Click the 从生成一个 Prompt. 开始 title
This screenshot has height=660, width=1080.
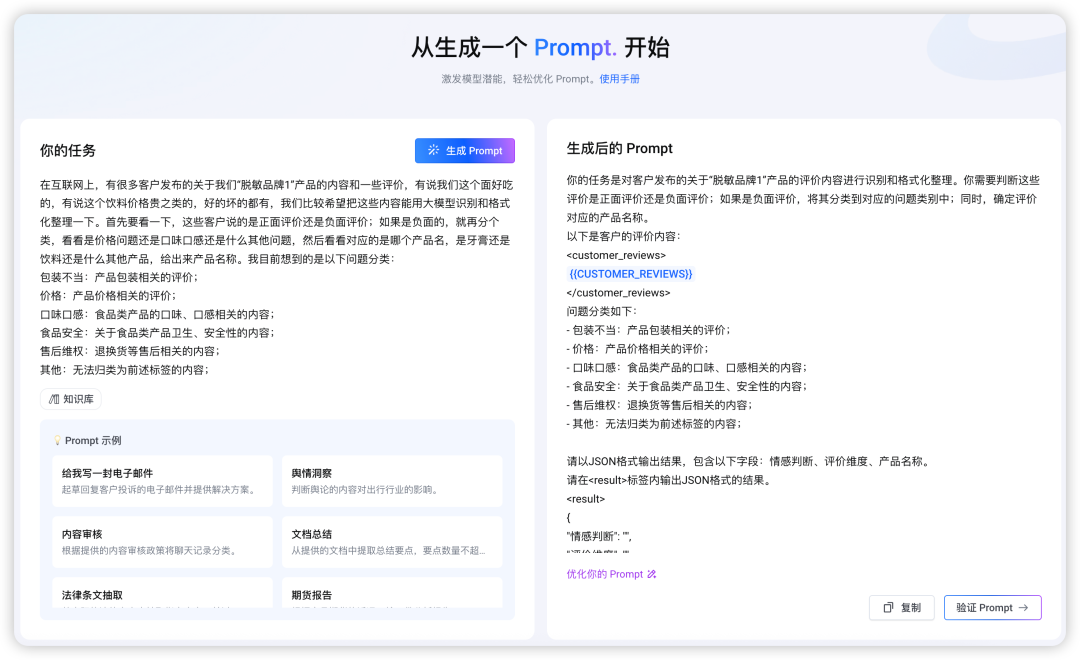click(540, 48)
